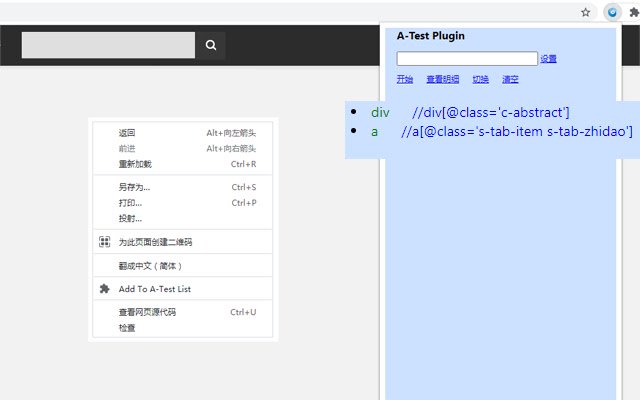This screenshot has height=400, width=640.
Task: Click the 切换 switch link
Action: pyautogui.click(x=480, y=79)
